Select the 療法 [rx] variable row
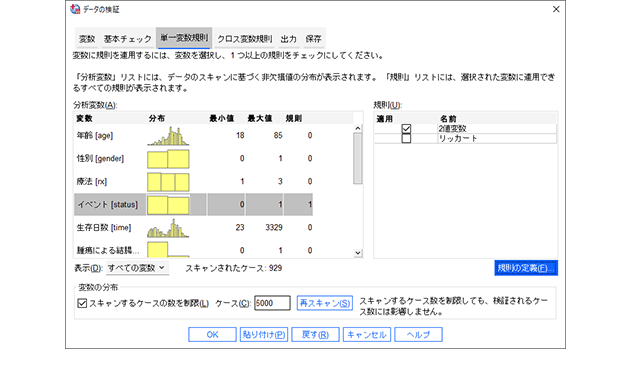The image size is (630, 380). coord(194,182)
